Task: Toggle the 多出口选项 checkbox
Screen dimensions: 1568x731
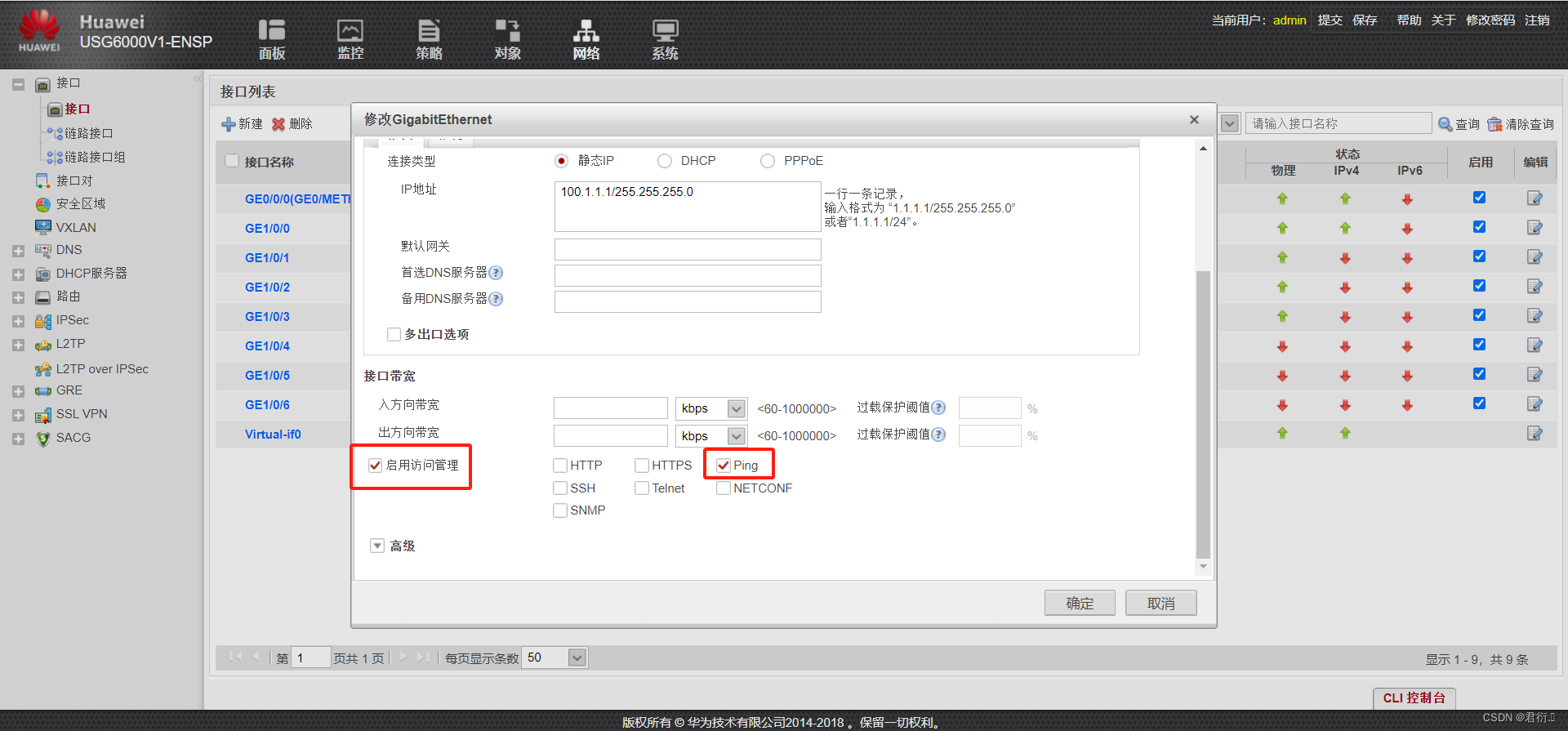Action: (394, 334)
